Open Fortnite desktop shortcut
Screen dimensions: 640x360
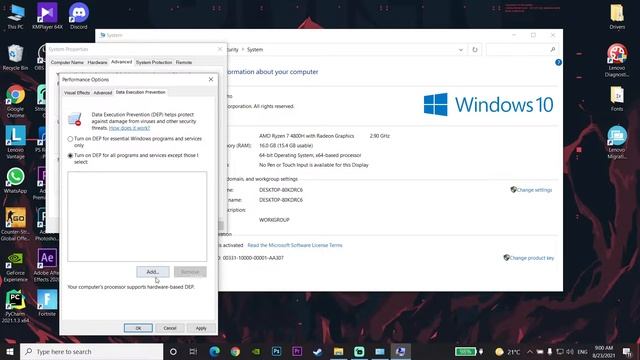[47, 303]
